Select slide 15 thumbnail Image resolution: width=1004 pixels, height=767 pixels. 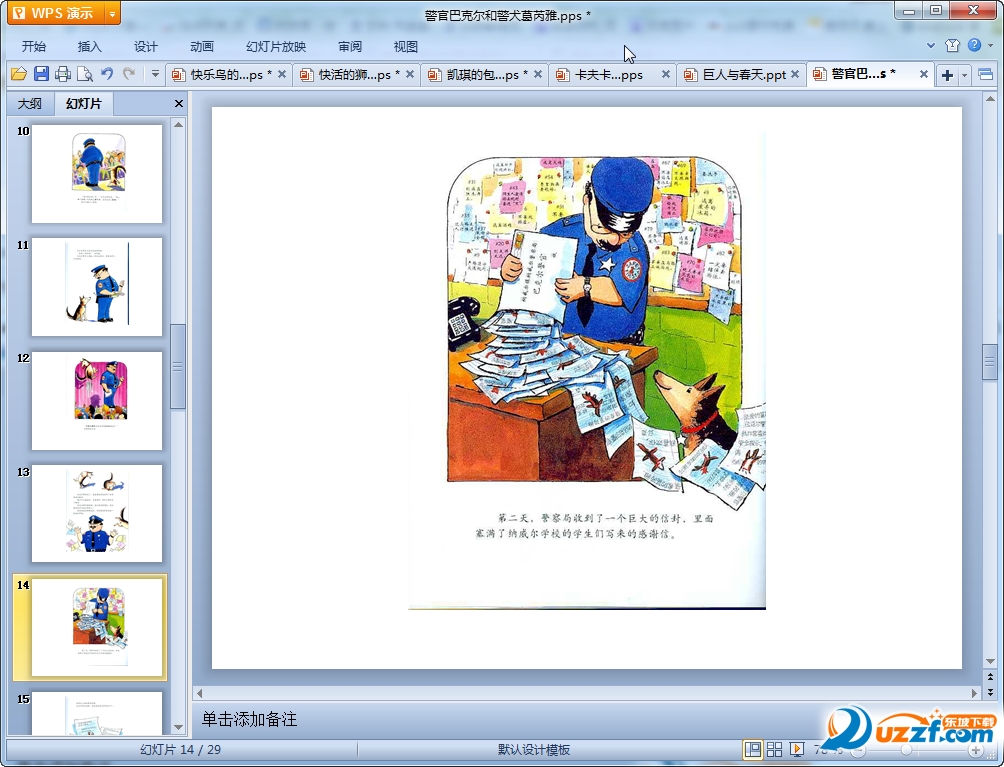97,713
